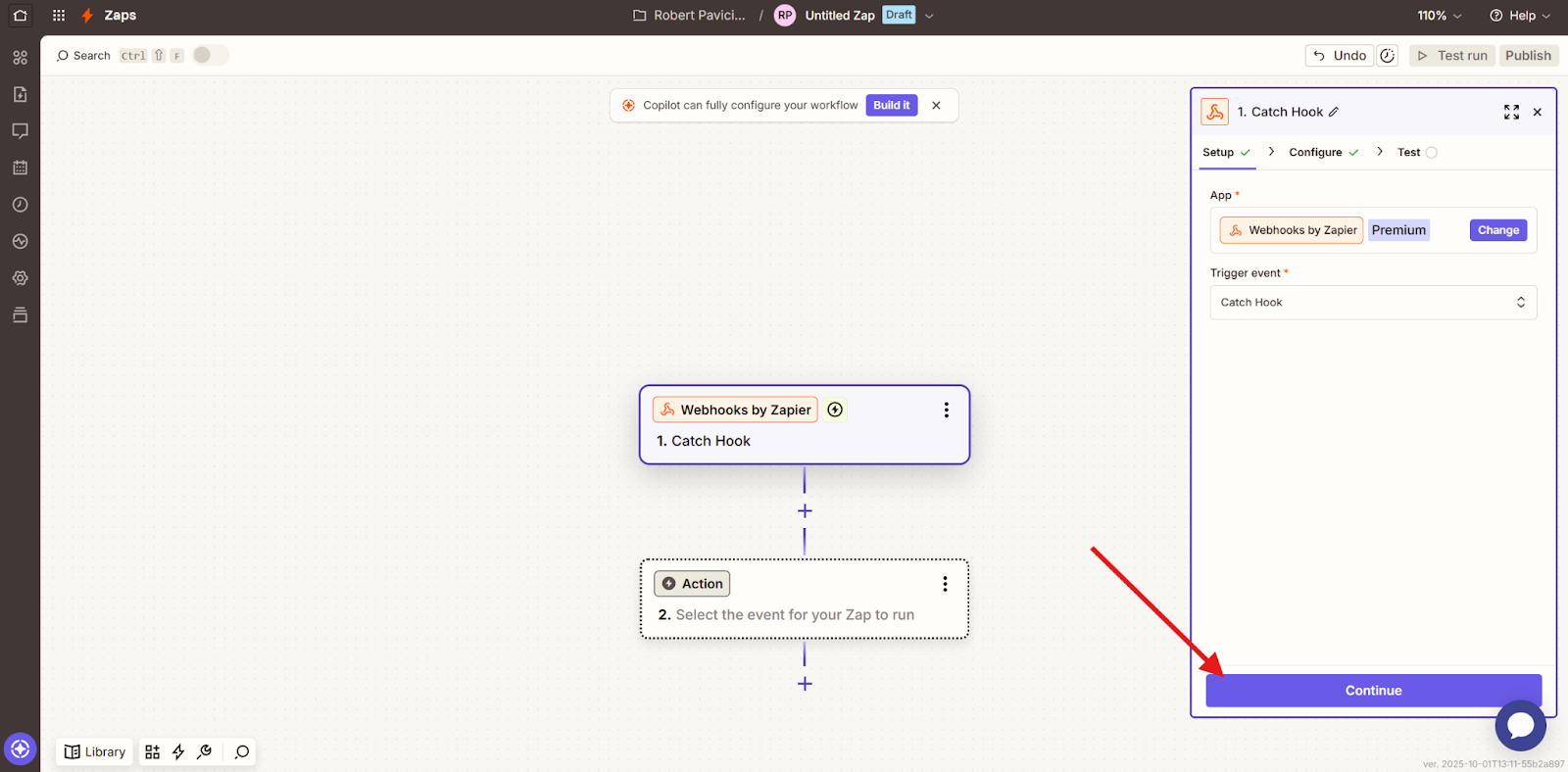Open the Zap details file icon in sidebar

[20, 94]
